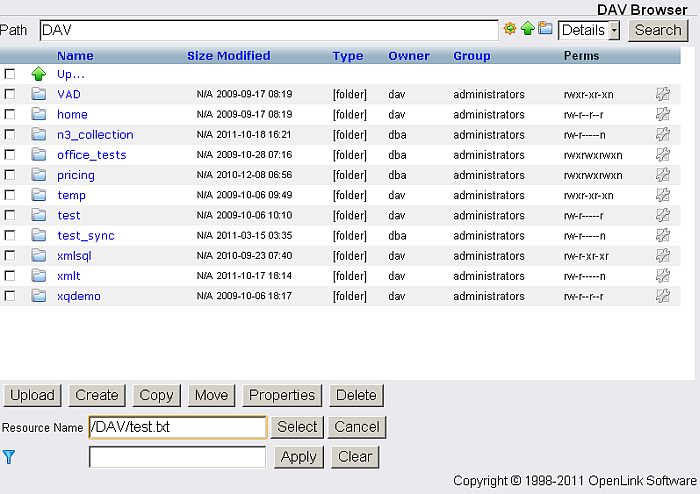This screenshot has width=700, height=494.
Task: Click the green up-arrow icon in the toolbar
Action: [x=528, y=29]
